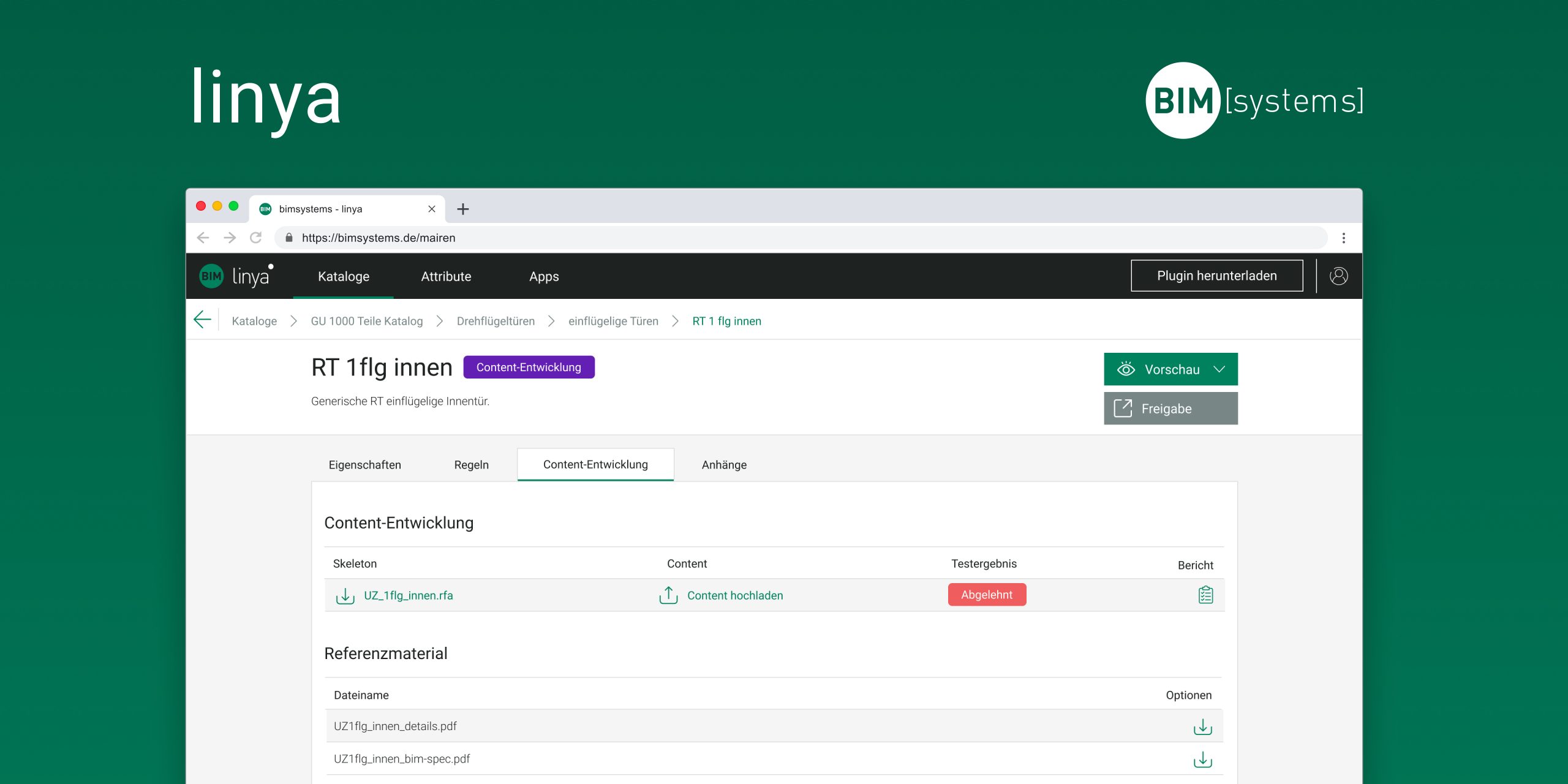
Task: Open the user profile icon
Action: coord(1338,276)
